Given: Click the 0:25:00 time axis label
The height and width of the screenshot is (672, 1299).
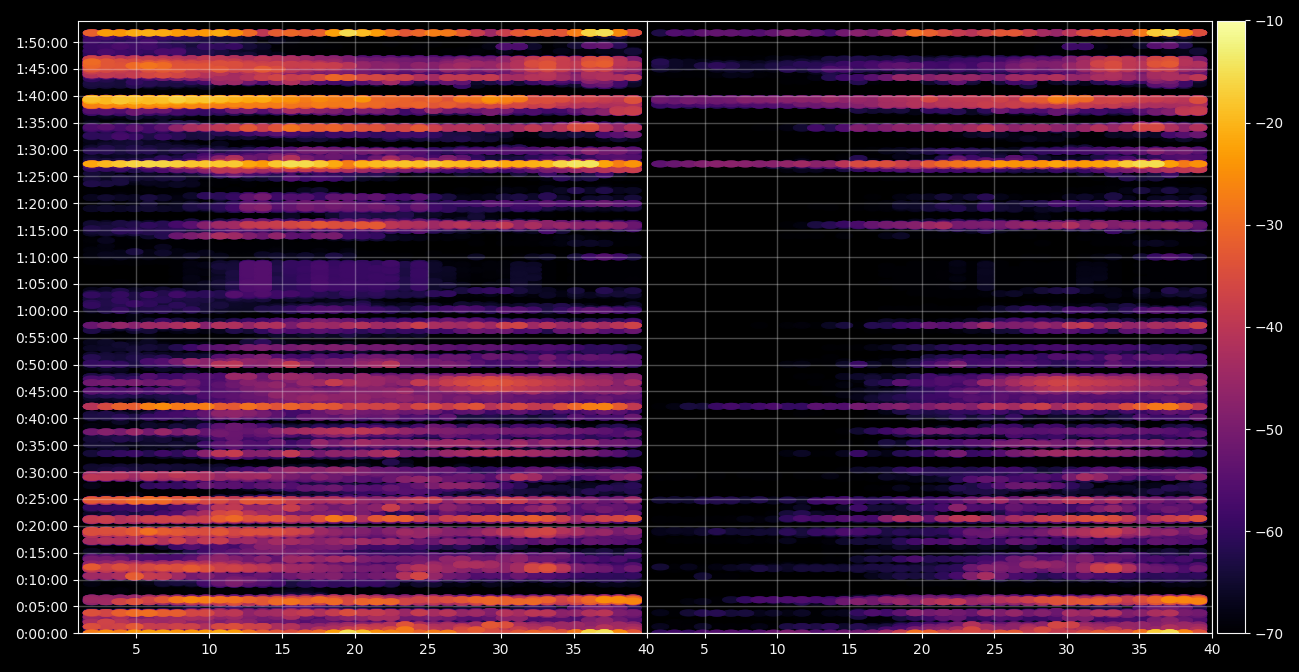Looking at the screenshot, I should pyautogui.click(x=41, y=499).
